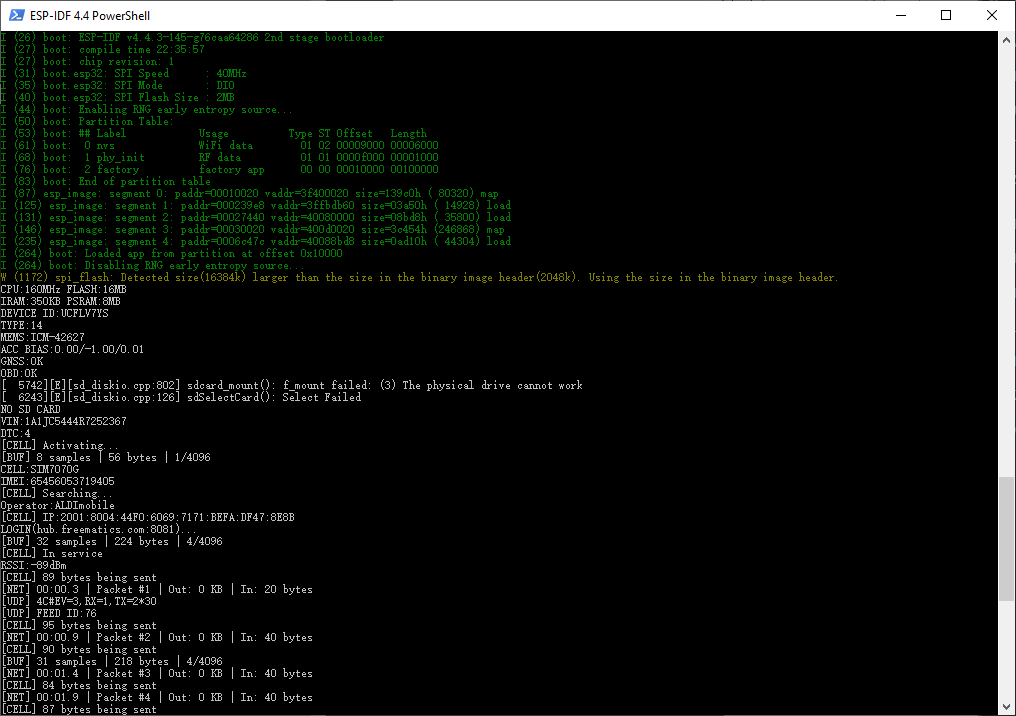
Task: Click the vertical scrollbar thumb
Action: tap(1006, 538)
